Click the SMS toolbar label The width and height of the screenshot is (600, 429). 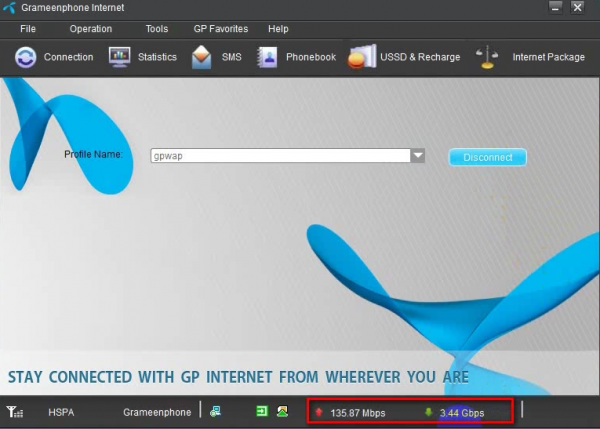(232, 57)
